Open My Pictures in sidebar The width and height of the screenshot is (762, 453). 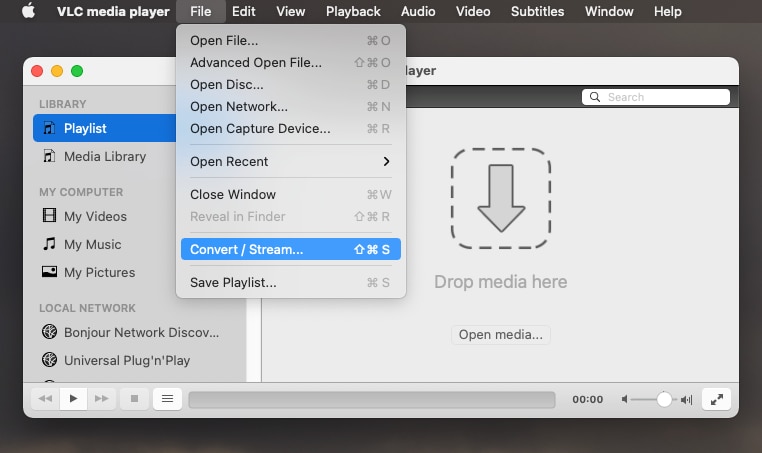99,272
